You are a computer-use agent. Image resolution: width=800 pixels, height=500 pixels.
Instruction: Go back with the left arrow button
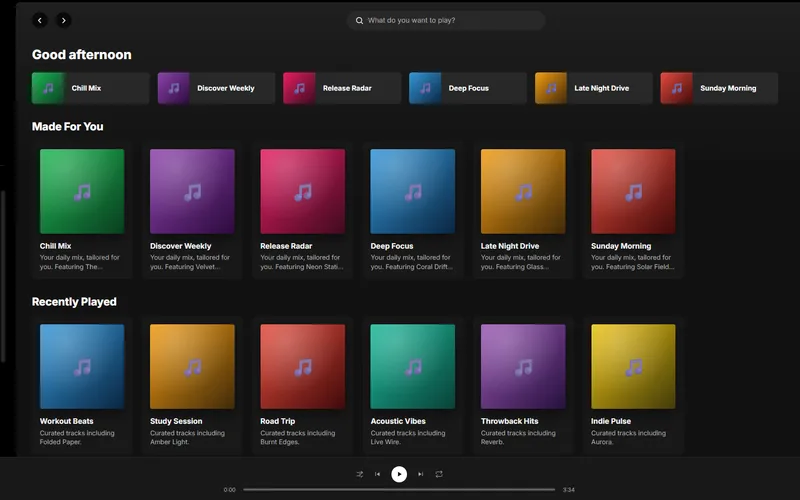tap(40, 20)
